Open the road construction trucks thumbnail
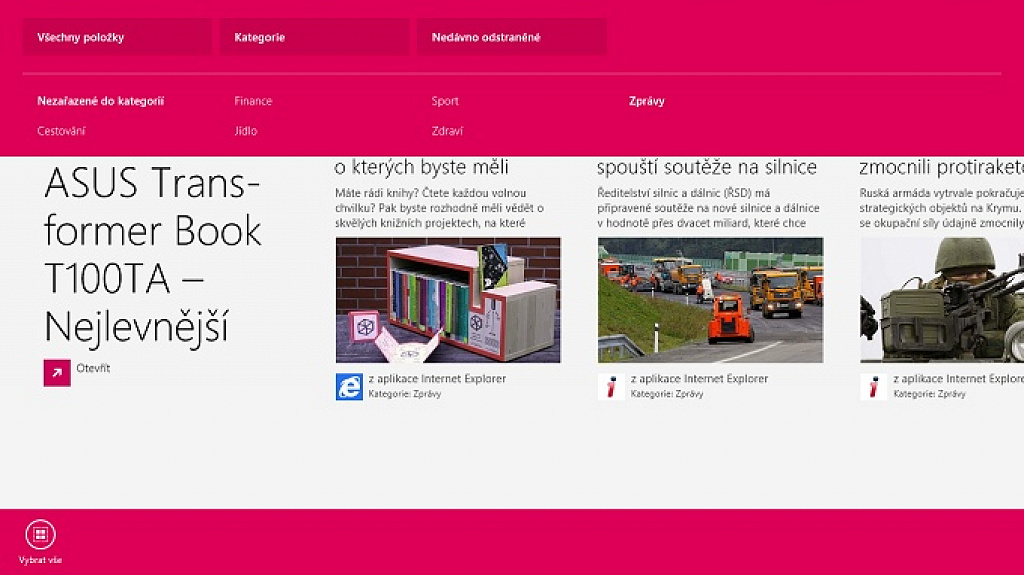 pos(711,300)
